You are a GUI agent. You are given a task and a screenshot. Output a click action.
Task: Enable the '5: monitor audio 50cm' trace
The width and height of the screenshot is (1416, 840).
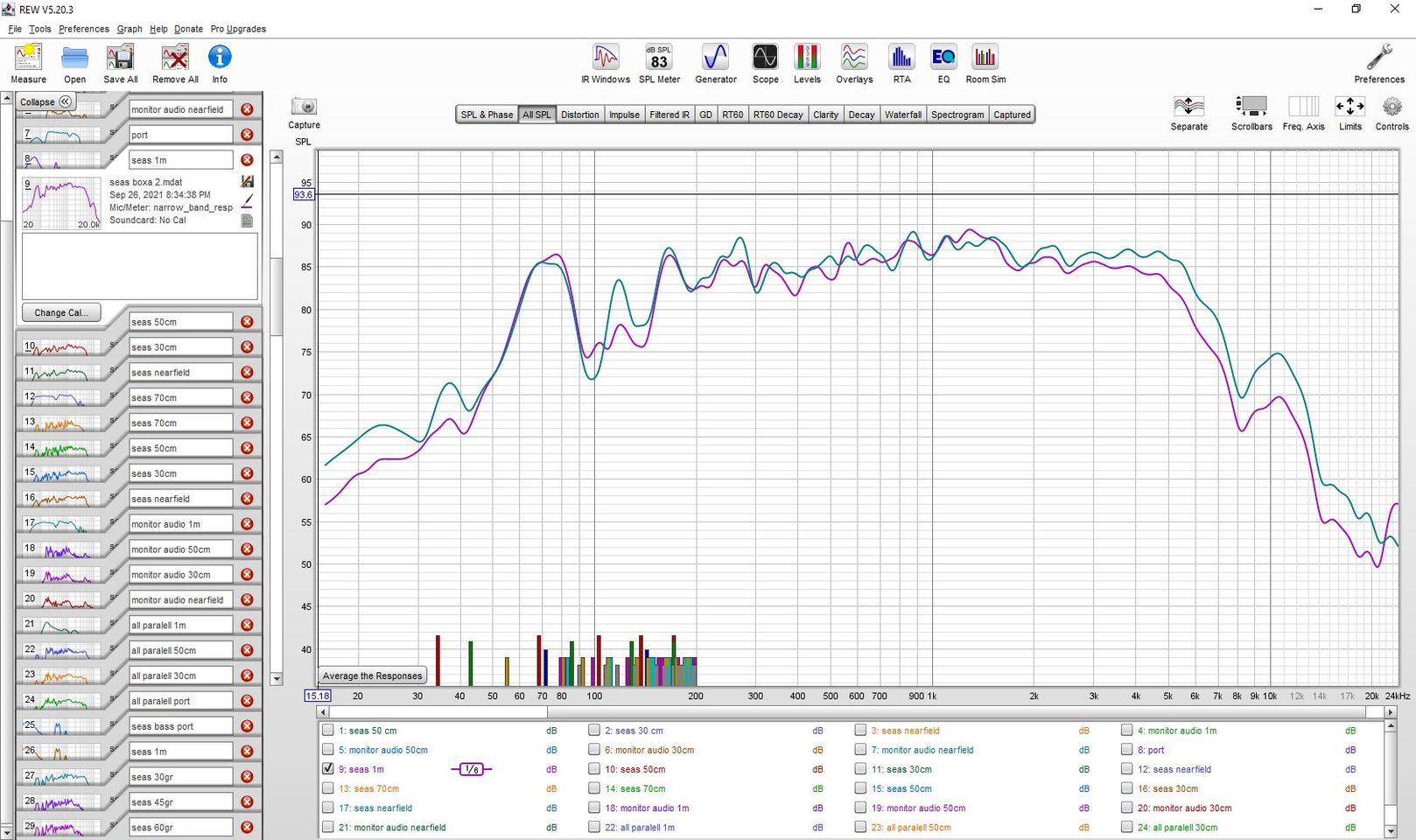(328, 750)
